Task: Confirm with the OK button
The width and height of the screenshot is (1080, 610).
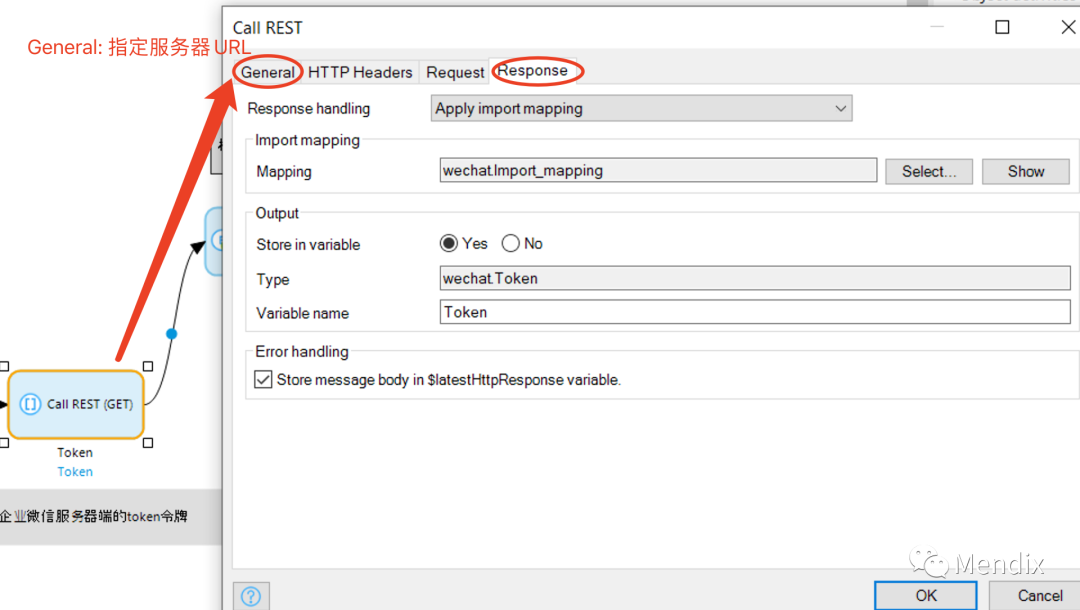Action: coord(926,596)
